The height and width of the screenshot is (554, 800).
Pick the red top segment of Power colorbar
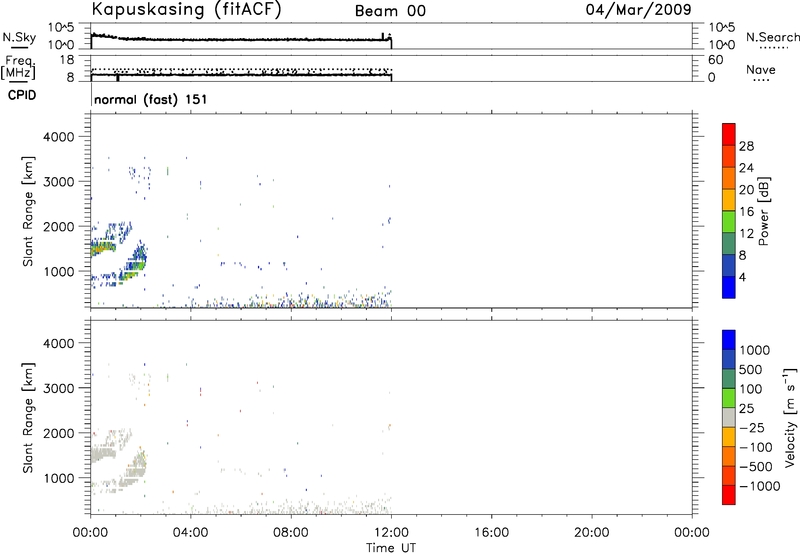(729, 134)
